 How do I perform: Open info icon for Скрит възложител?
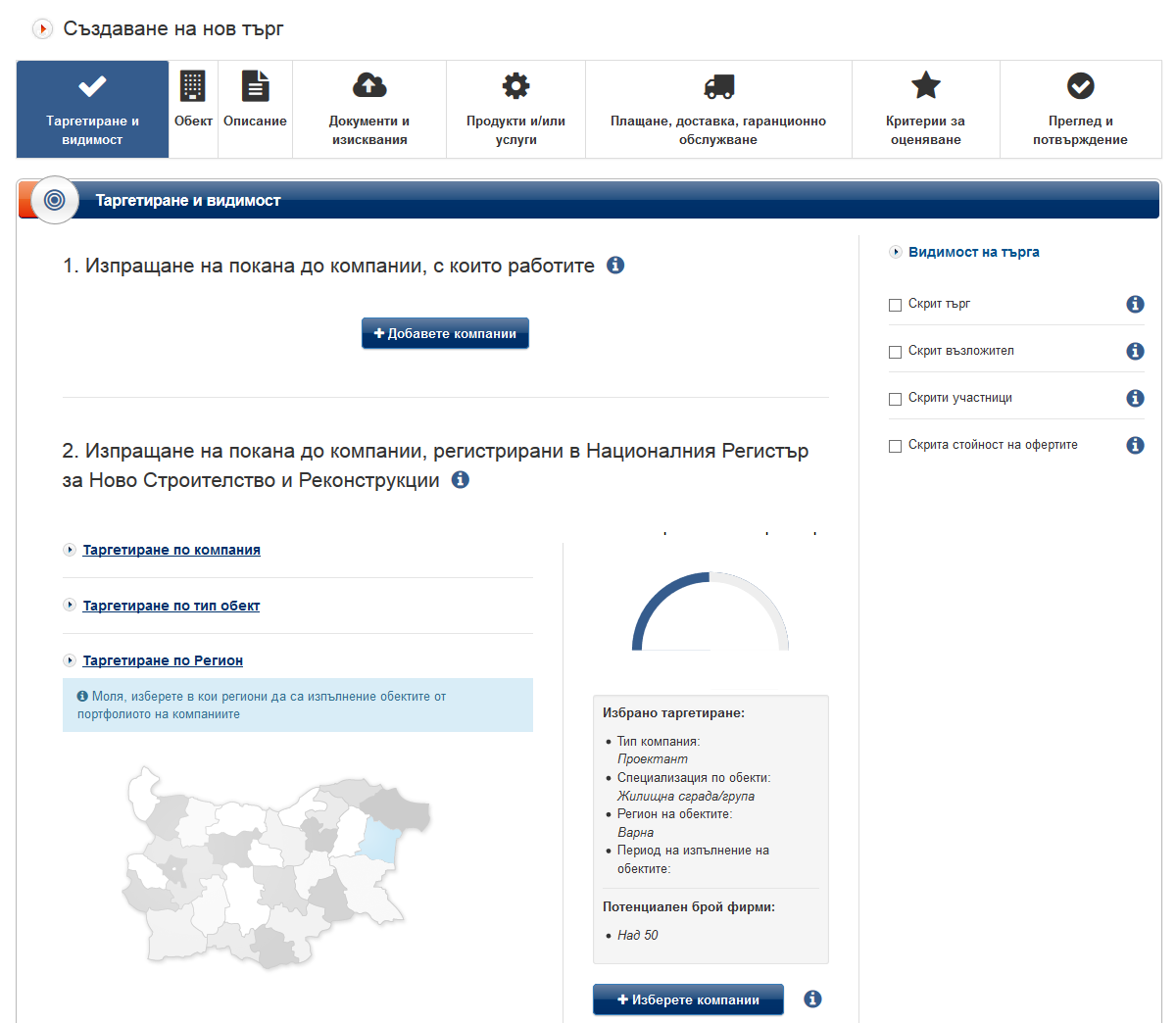pos(1135,351)
